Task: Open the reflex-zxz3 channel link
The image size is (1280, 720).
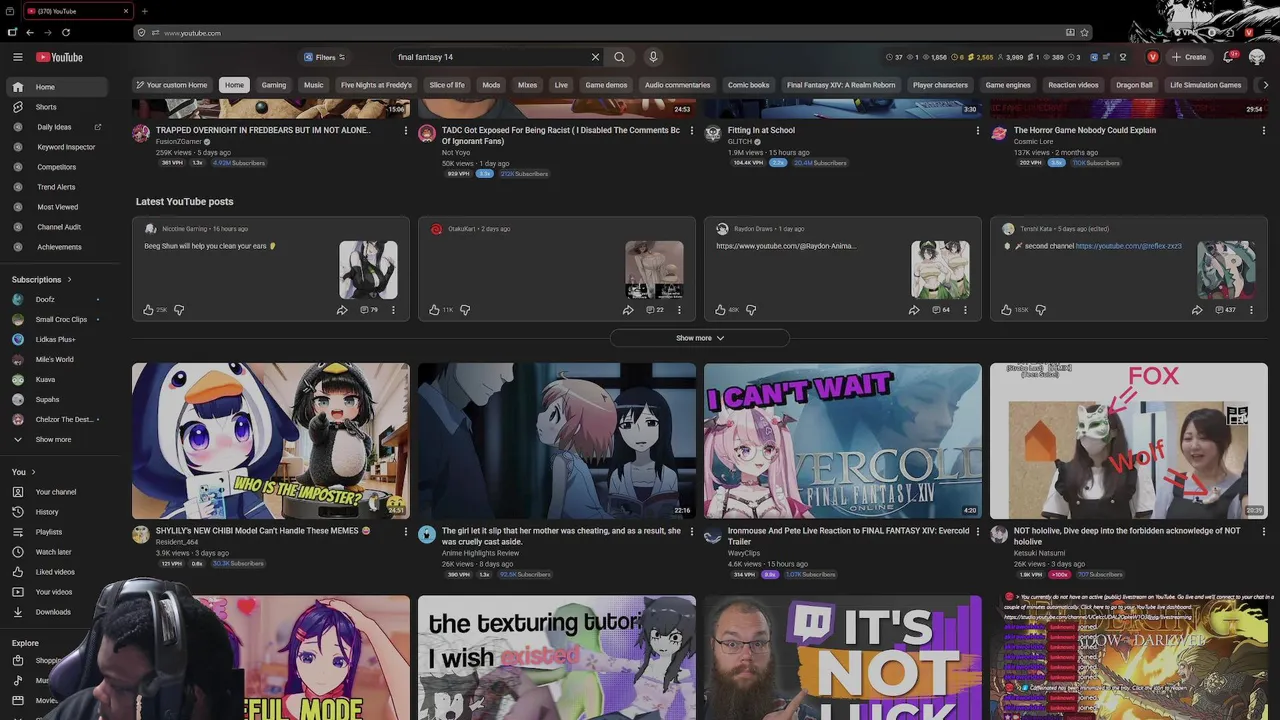Action: tap(1129, 246)
